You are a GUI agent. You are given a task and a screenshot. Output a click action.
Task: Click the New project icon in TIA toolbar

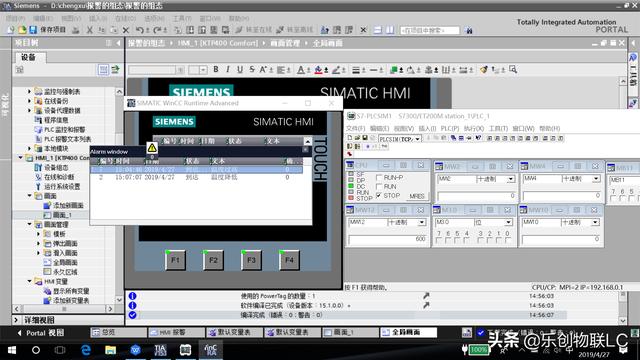(11, 30)
